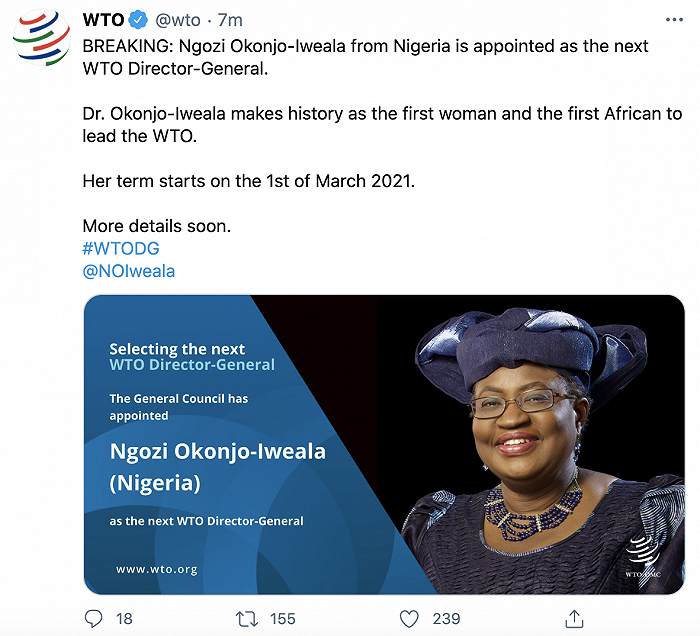Click www.wto.org text on the image
The height and width of the screenshot is (636, 700).
tap(156, 569)
